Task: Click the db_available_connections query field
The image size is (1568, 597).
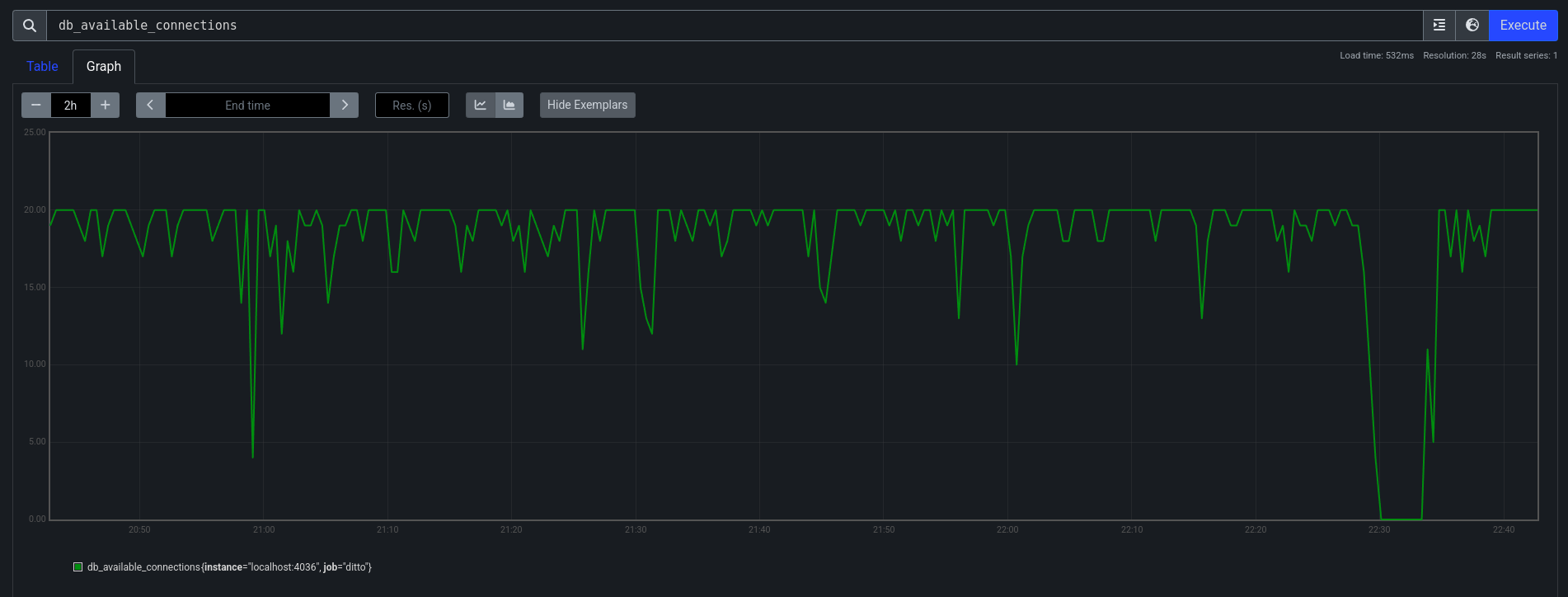Action: click(734, 26)
